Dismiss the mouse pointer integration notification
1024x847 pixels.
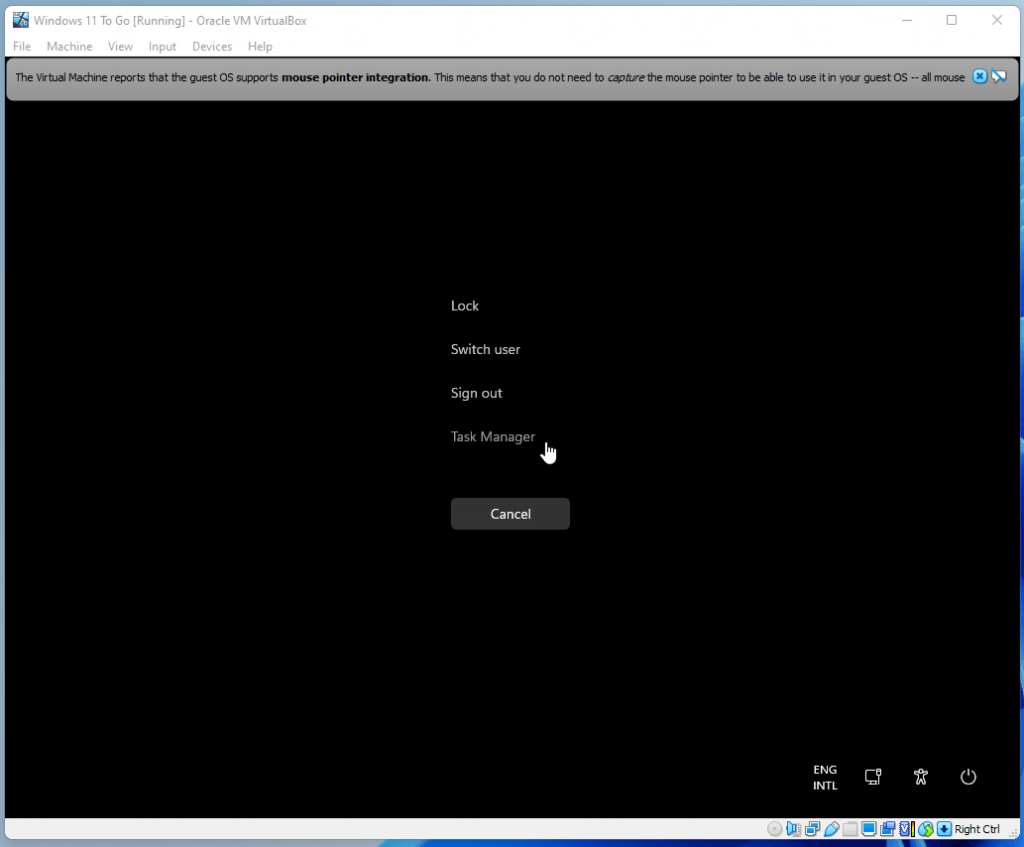(980, 77)
